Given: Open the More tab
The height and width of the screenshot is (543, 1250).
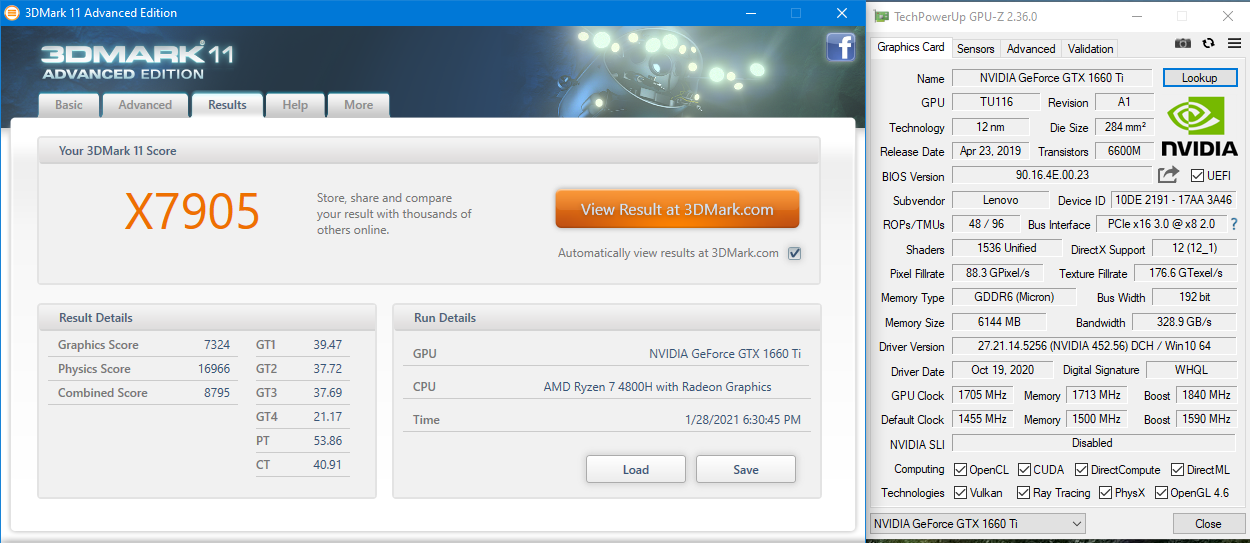Looking at the screenshot, I should [x=358, y=105].
